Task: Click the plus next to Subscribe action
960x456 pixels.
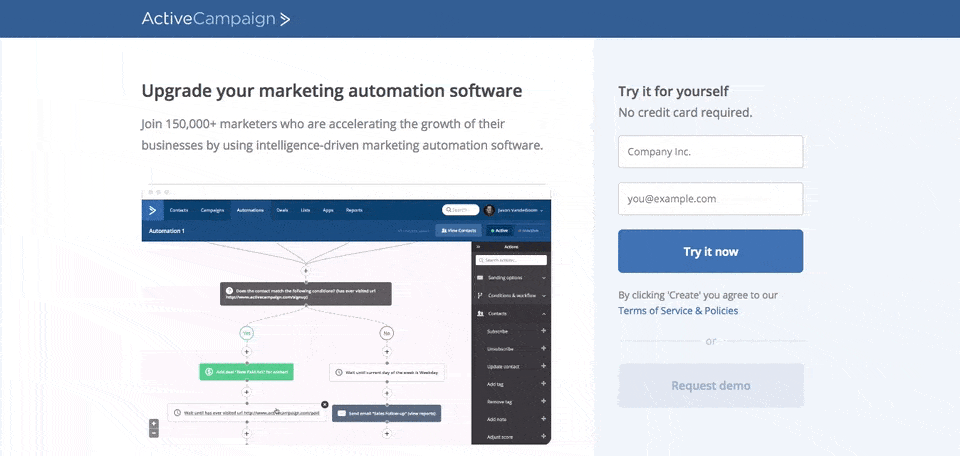Action: pyautogui.click(x=543, y=331)
